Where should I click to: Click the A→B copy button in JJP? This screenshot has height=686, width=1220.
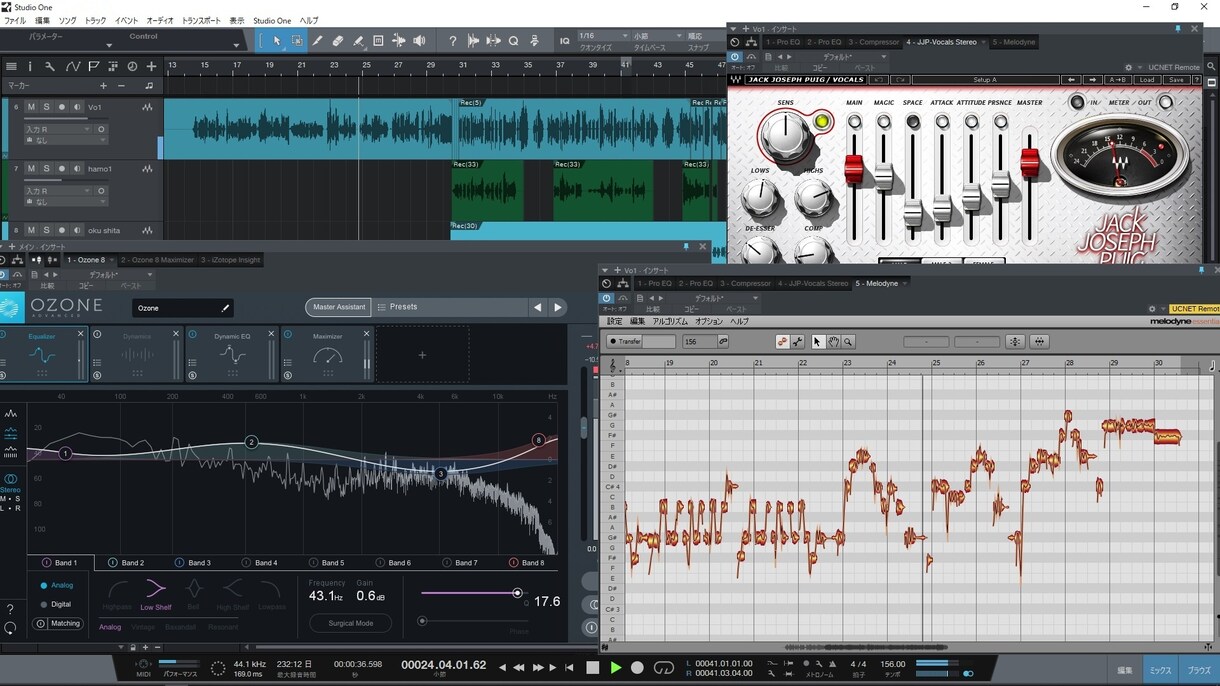click(1119, 80)
